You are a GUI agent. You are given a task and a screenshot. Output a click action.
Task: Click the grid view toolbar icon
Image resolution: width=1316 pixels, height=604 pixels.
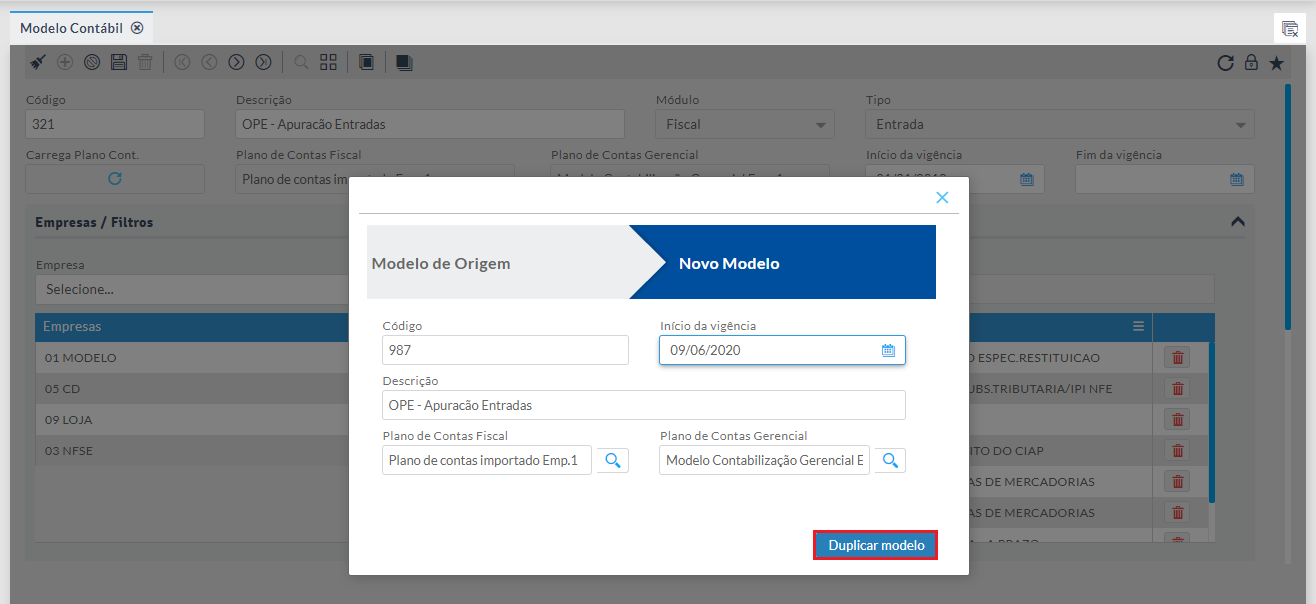coord(328,62)
